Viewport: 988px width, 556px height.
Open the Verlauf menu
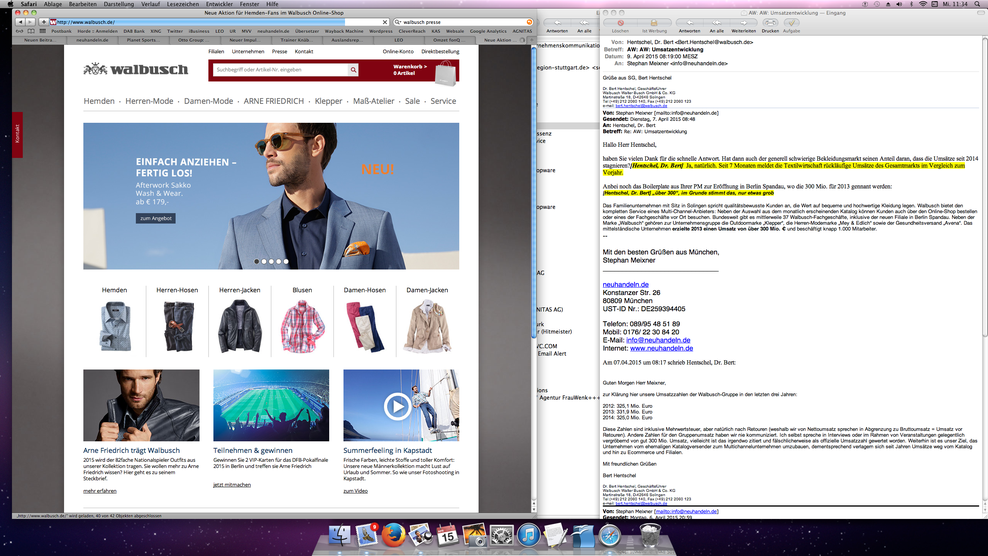point(150,4)
